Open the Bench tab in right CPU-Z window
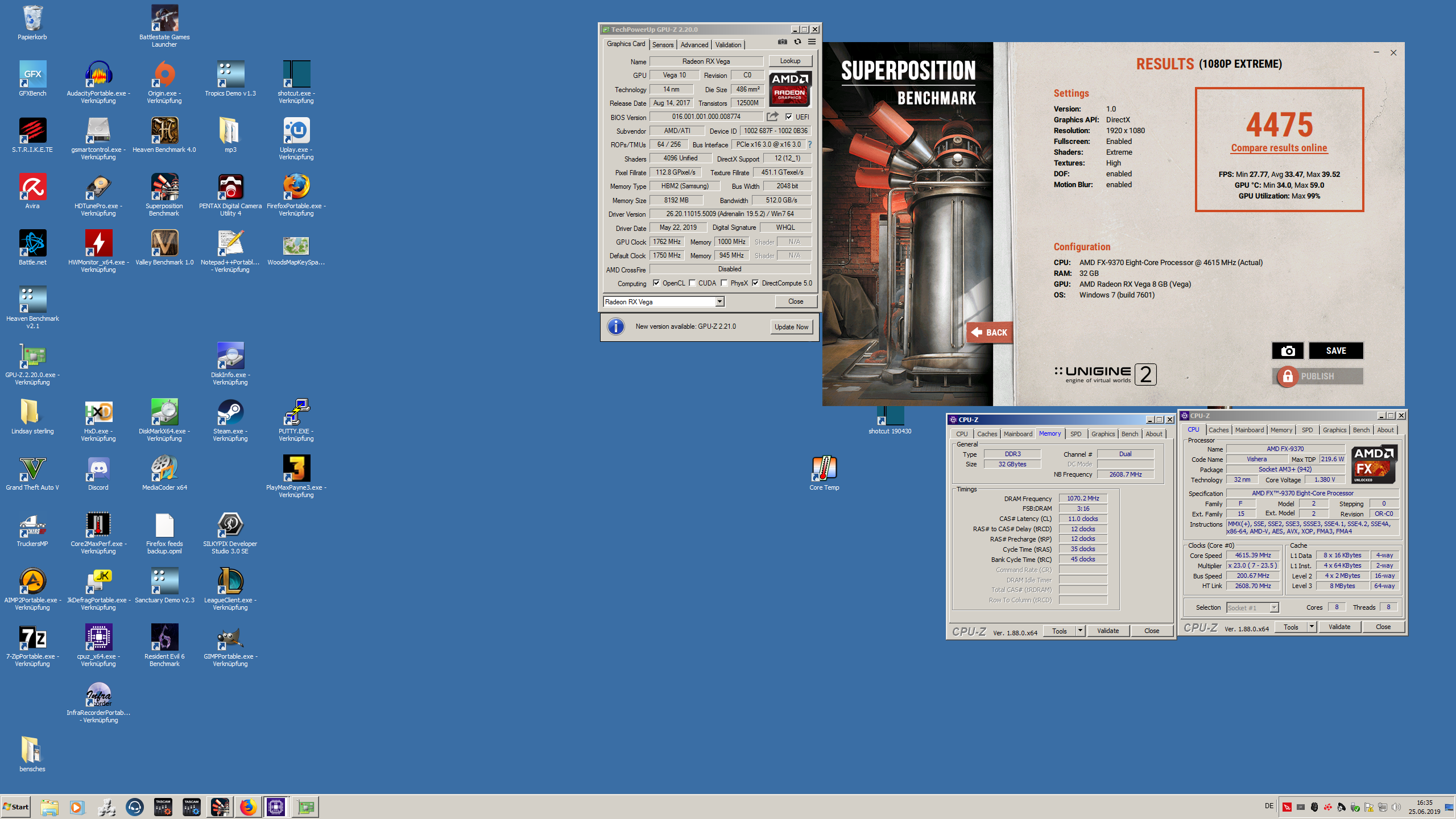Screen dimensions: 1456x819 point(1361,430)
